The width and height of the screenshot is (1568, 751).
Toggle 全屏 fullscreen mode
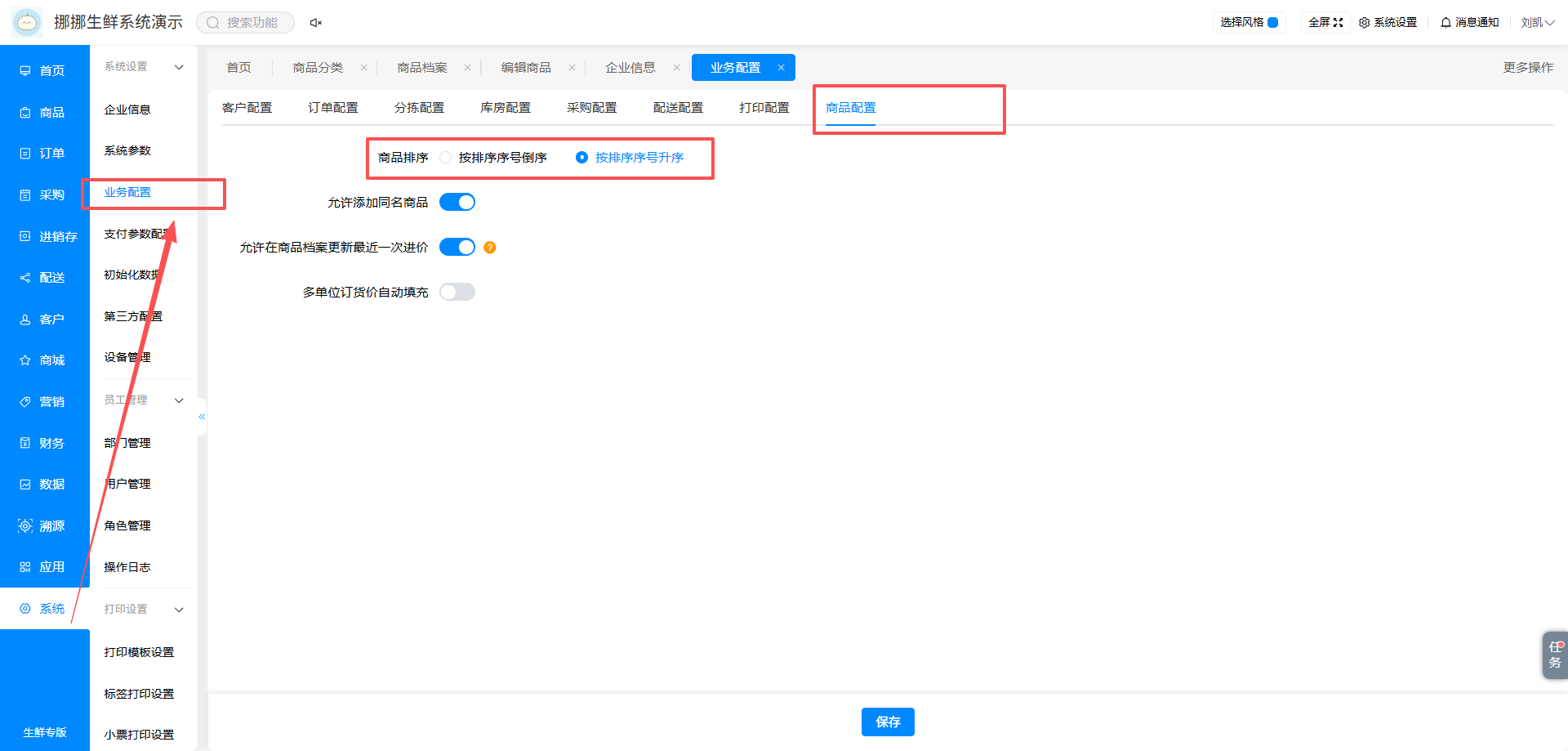(x=1325, y=22)
